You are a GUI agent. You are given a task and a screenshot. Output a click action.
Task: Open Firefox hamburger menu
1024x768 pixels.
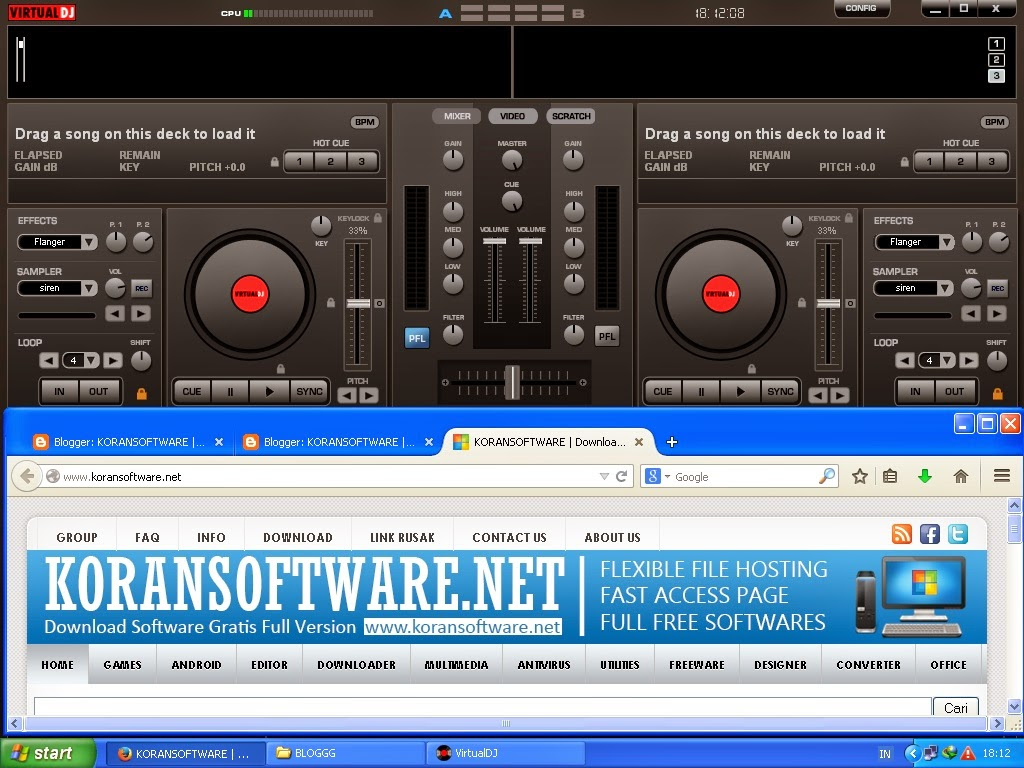(1002, 476)
